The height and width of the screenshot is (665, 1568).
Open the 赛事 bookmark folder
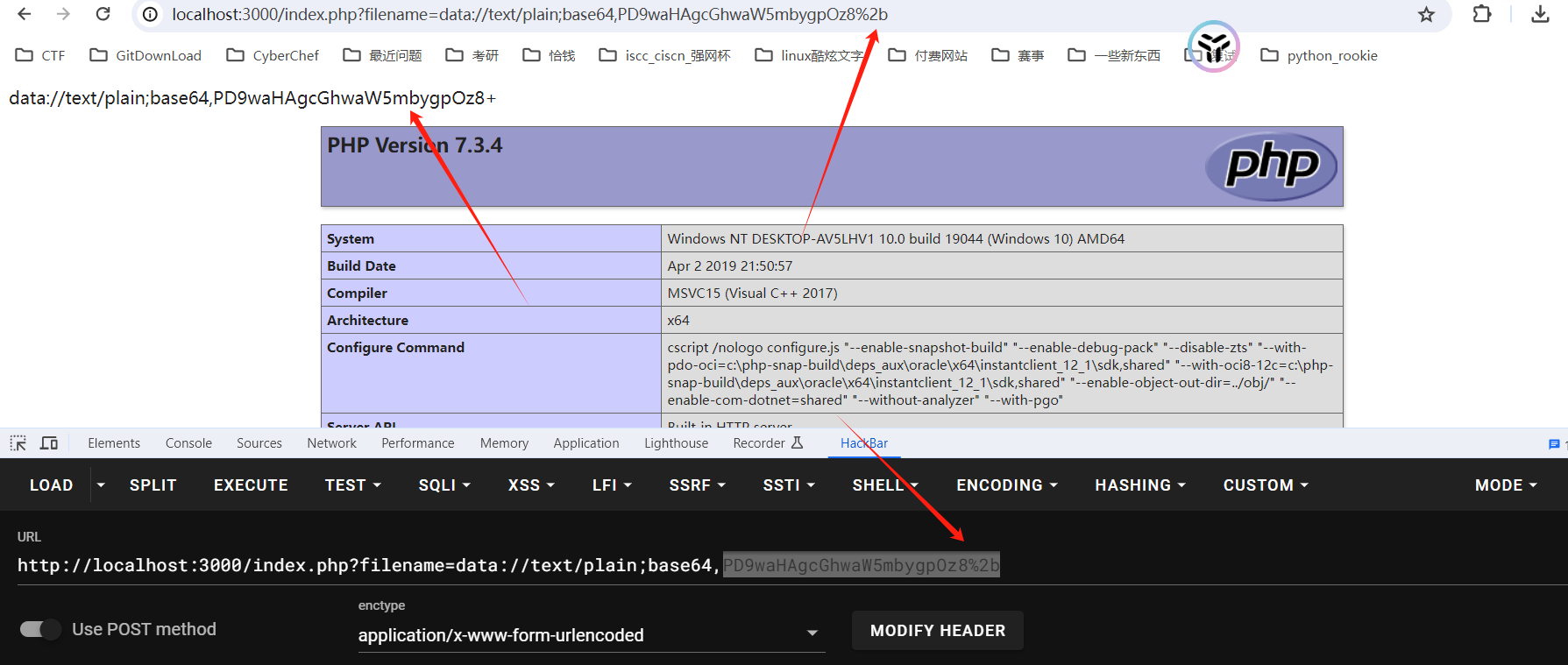pyautogui.click(x=1018, y=55)
